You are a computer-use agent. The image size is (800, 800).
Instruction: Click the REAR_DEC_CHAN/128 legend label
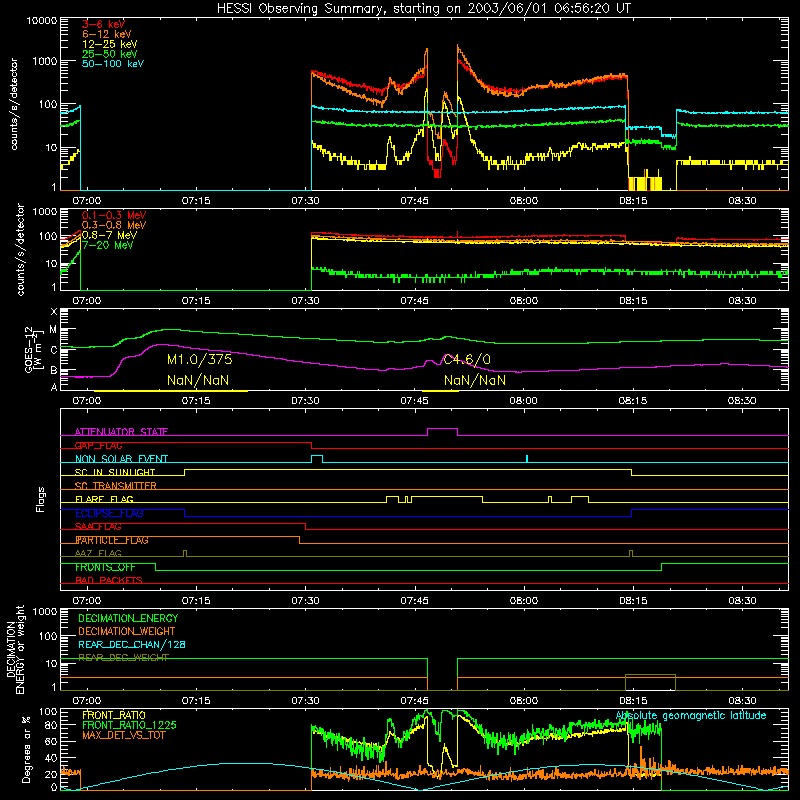(x=132, y=645)
